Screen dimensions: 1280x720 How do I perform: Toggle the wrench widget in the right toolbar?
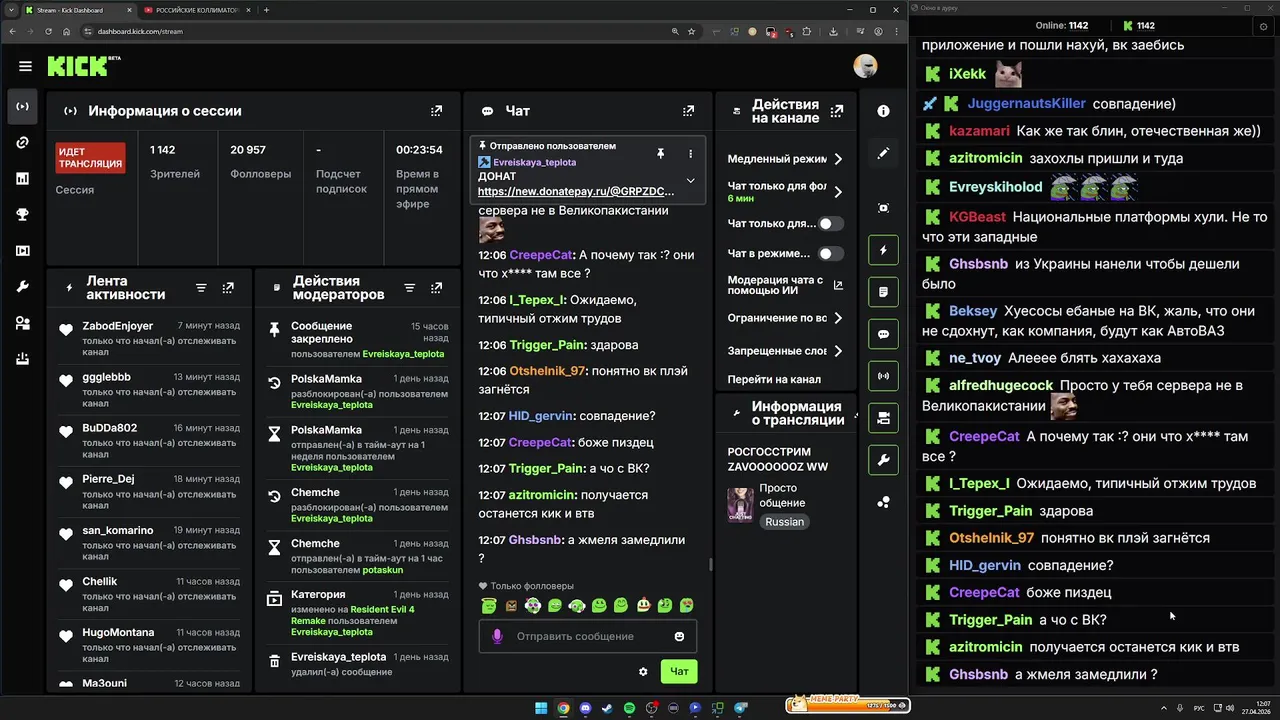coord(883,460)
